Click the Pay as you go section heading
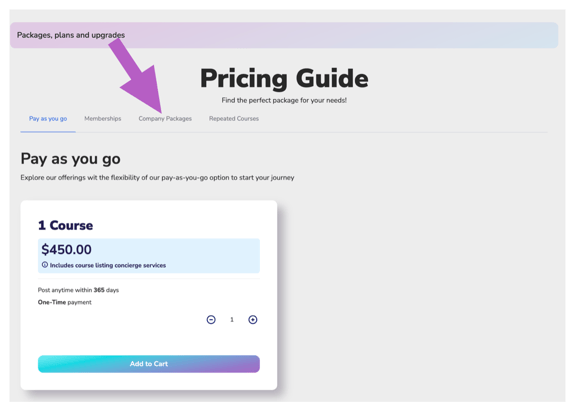The height and width of the screenshot is (409, 574). coord(71,159)
